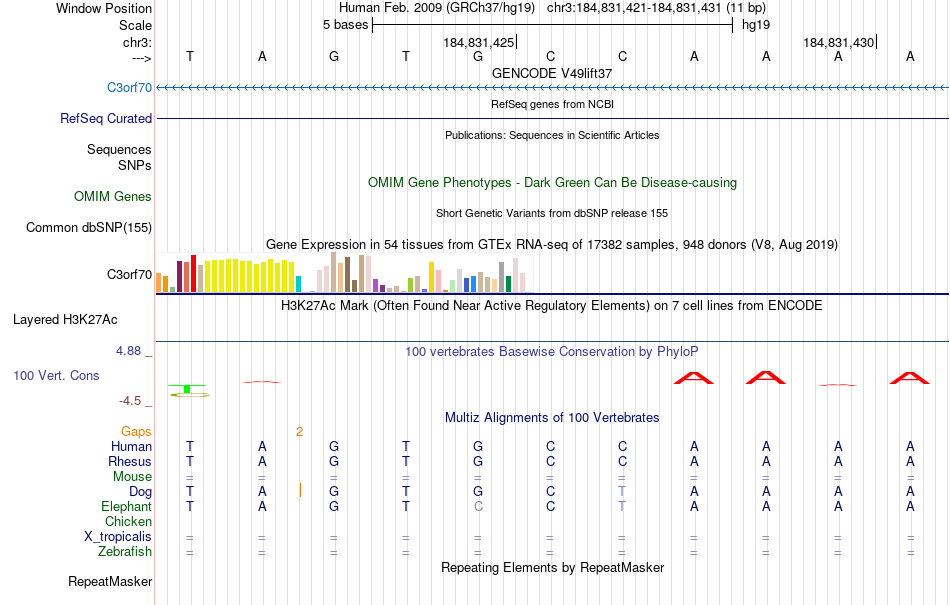
Task: Click the H3K27Ac Mark ENCODE track title
Action: click(x=552, y=305)
